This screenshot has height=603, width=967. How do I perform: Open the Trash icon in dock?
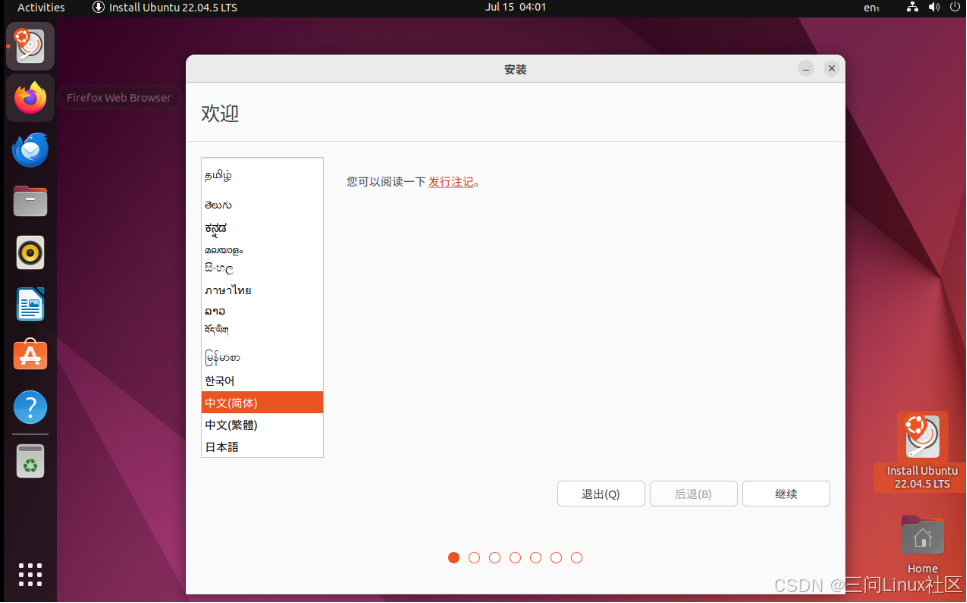30,461
